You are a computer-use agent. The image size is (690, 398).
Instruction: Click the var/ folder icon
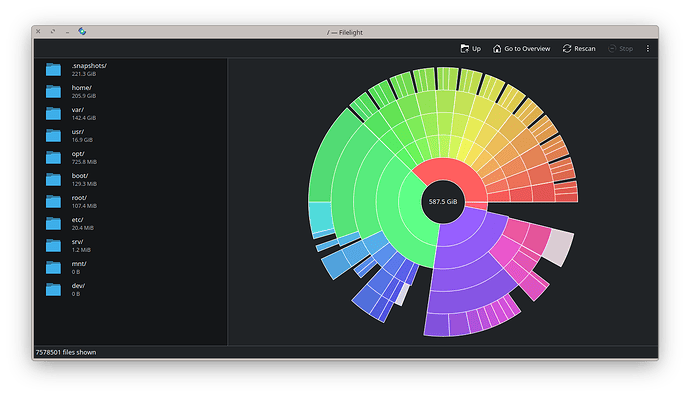tap(53, 114)
